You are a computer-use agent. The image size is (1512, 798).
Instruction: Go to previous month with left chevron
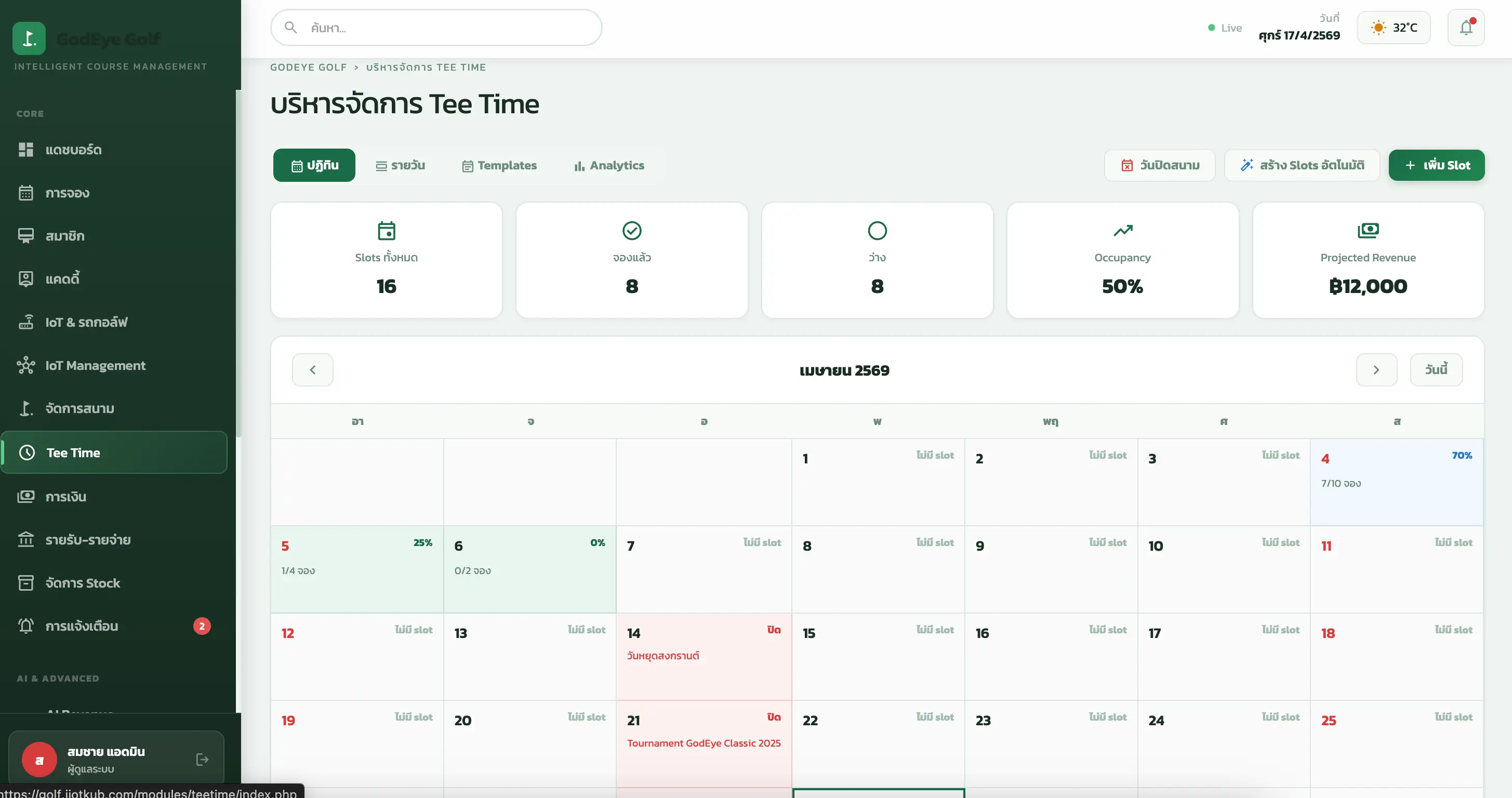(313, 370)
